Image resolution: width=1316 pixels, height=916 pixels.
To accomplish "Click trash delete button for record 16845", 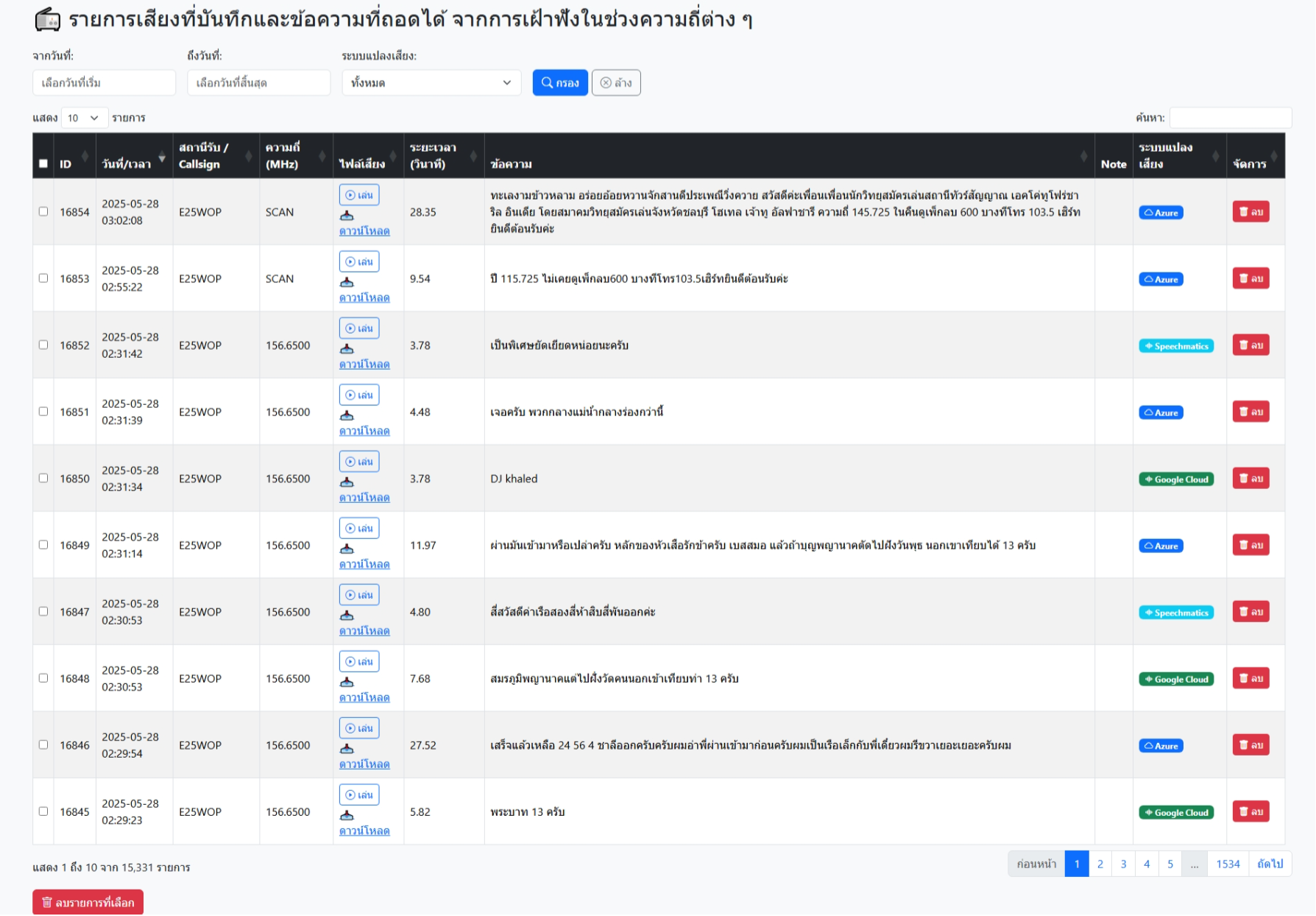I will [x=1250, y=812].
